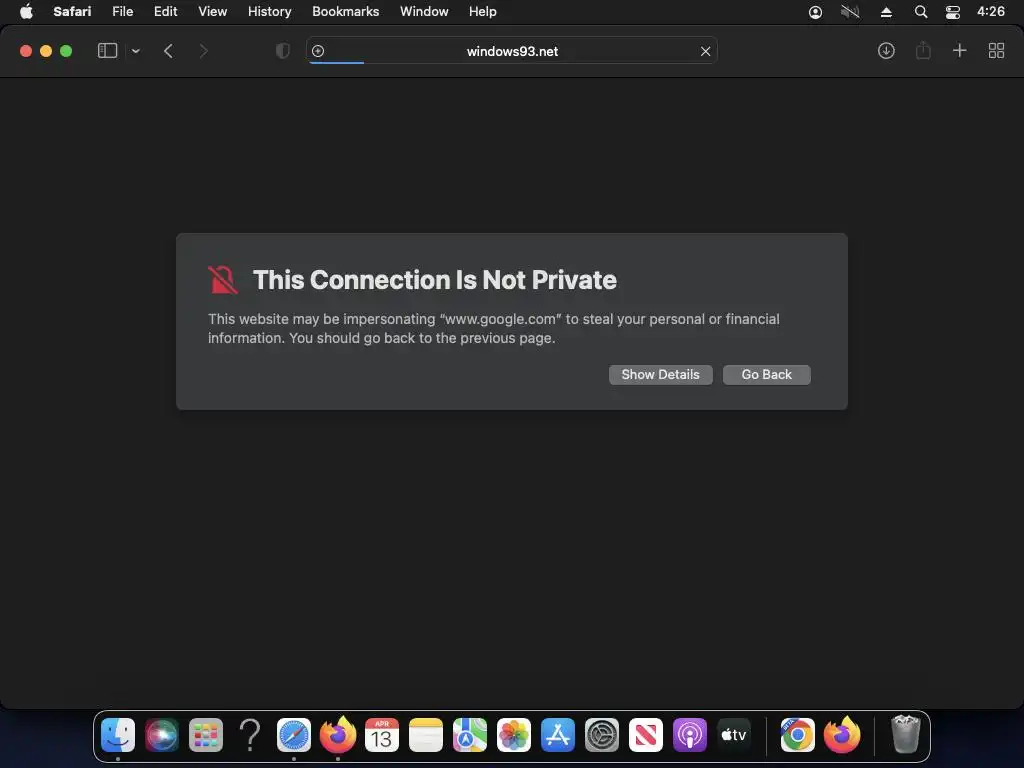The height and width of the screenshot is (768, 1024).
Task: Open Finder from the Dock
Action: 118,735
